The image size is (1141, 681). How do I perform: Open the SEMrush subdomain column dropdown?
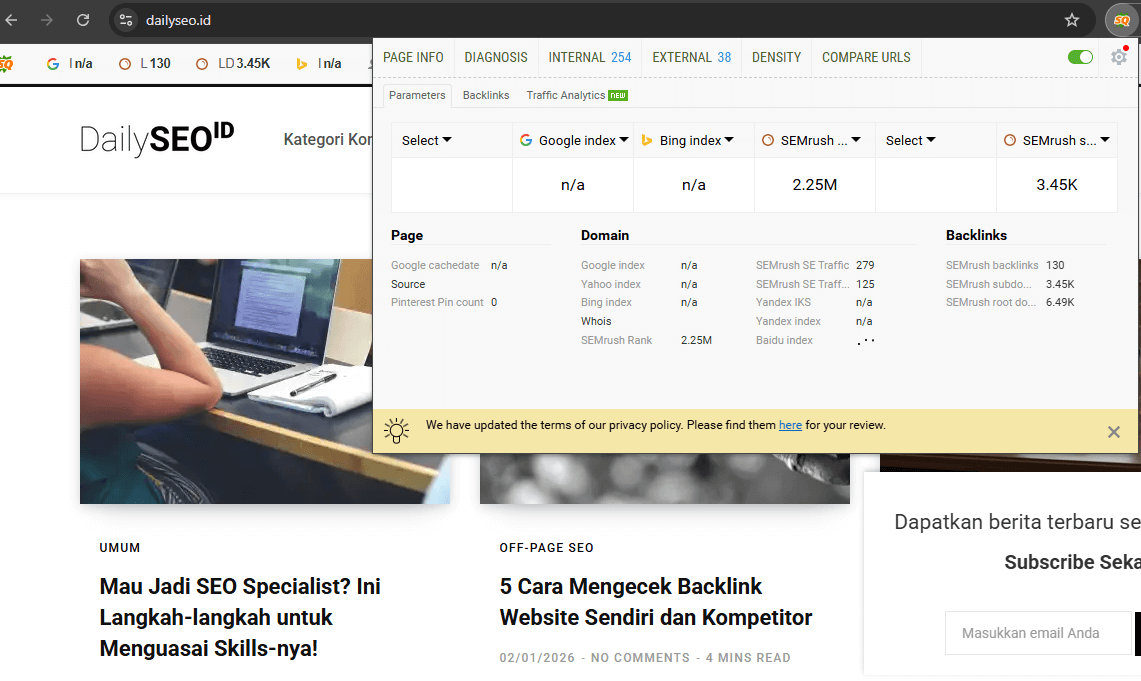[x=1057, y=140]
